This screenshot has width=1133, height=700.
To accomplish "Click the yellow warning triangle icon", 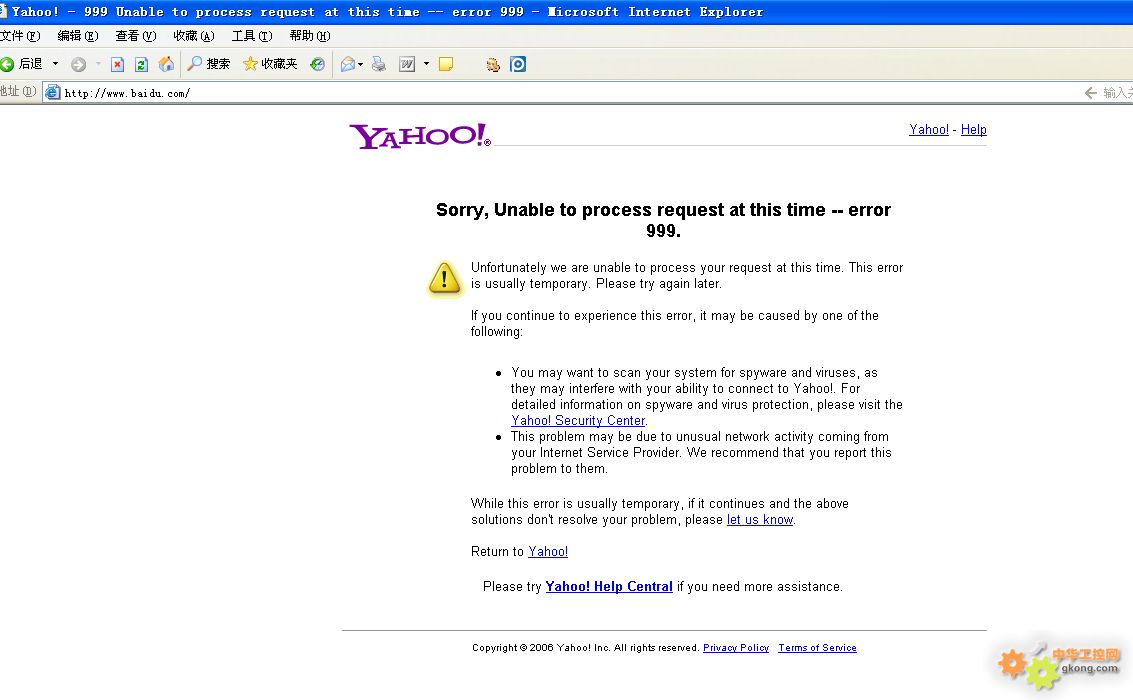I will tap(444, 279).
